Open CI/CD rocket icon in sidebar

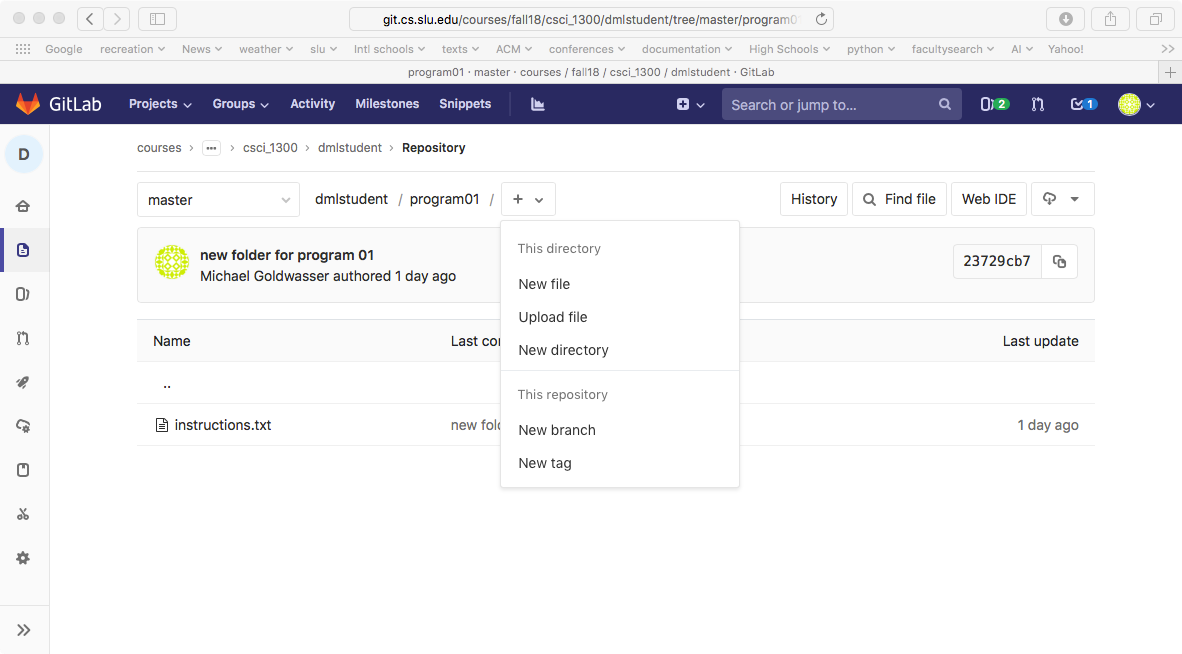(23, 382)
